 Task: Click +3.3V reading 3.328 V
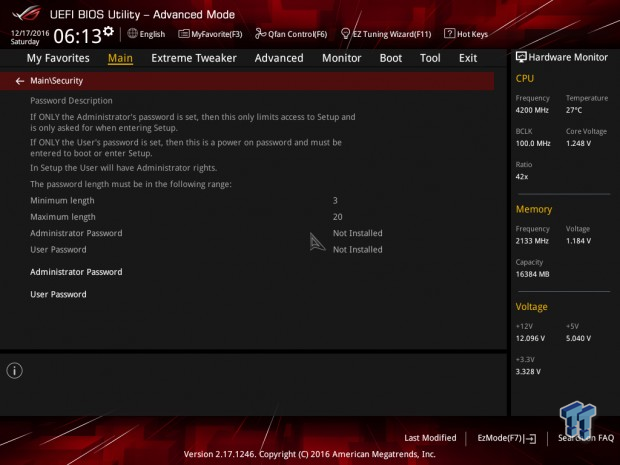(x=528, y=372)
